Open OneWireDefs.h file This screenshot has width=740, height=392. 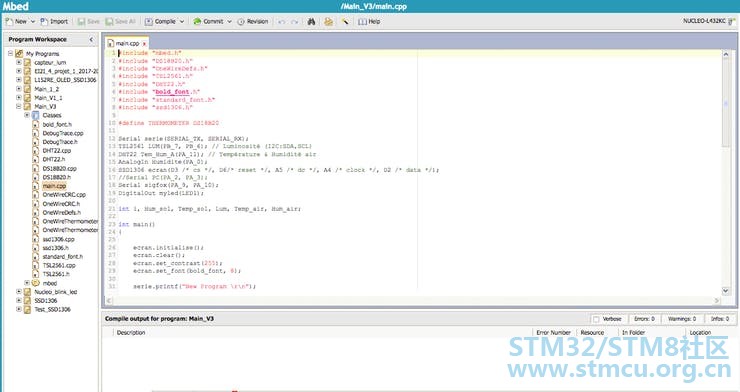[61, 213]
